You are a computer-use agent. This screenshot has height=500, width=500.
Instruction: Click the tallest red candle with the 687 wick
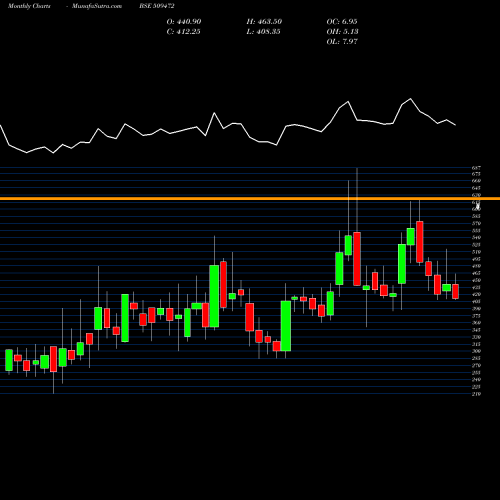357,259
